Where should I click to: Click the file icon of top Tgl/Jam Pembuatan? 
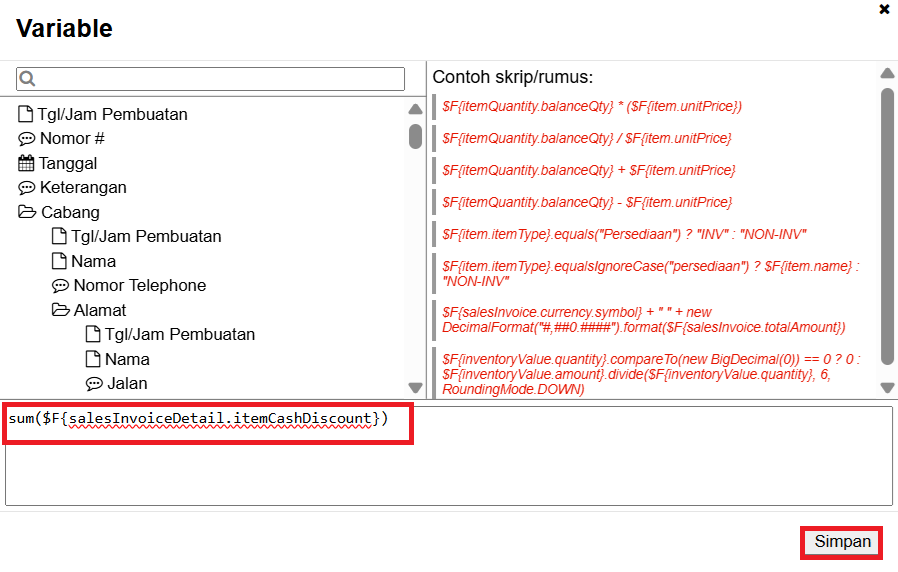coord(26,114)
